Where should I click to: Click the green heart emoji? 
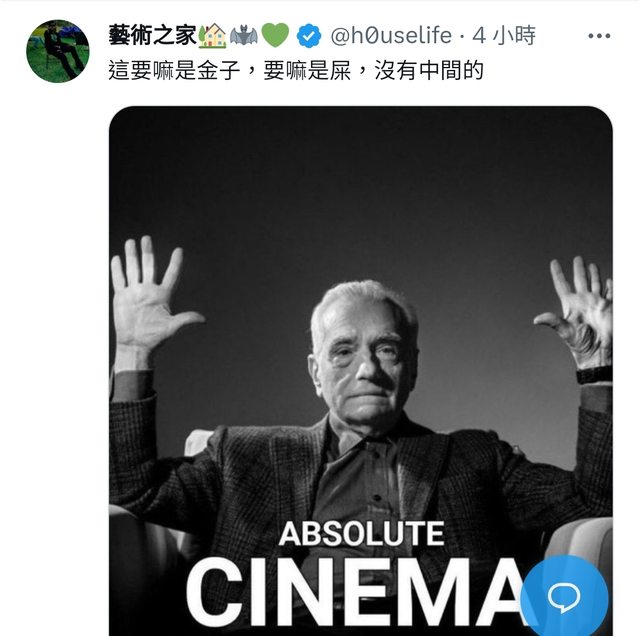click(x=275, y=35)
